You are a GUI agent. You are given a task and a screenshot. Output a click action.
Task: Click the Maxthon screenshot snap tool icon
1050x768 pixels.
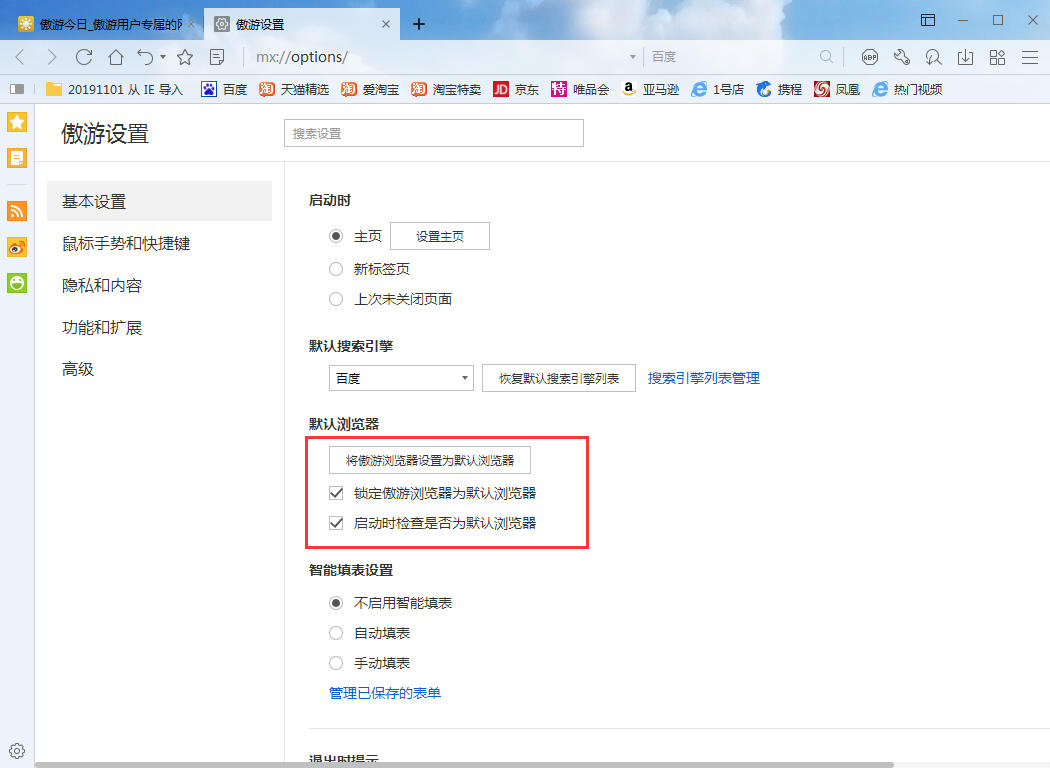pyautogui.click(x=932, y=57)
